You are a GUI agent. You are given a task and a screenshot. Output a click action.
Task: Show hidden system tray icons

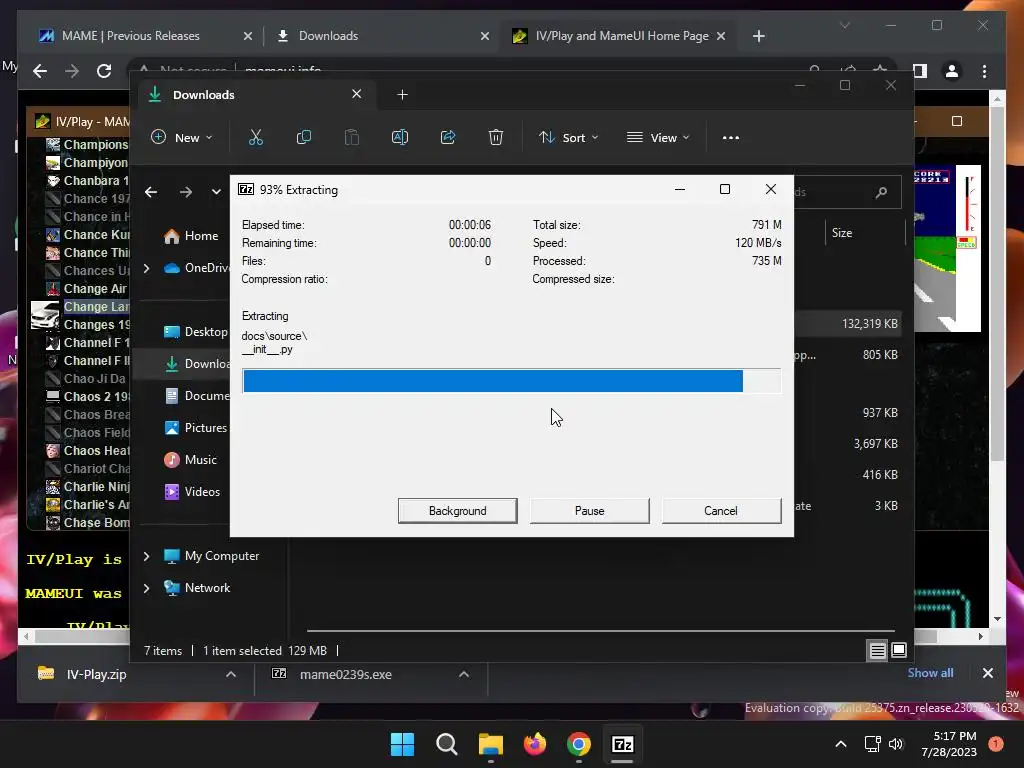point(841,744)
